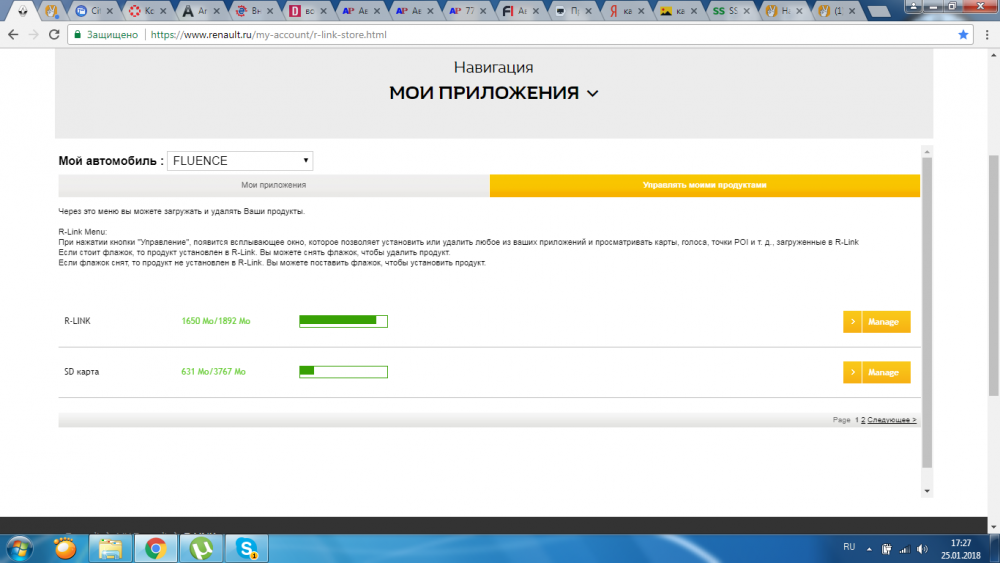The width and height of the screenshot is (1000, 563).
Task: Go to Следующее next page link
Action: pyautogui.click(x=892, y=420)
